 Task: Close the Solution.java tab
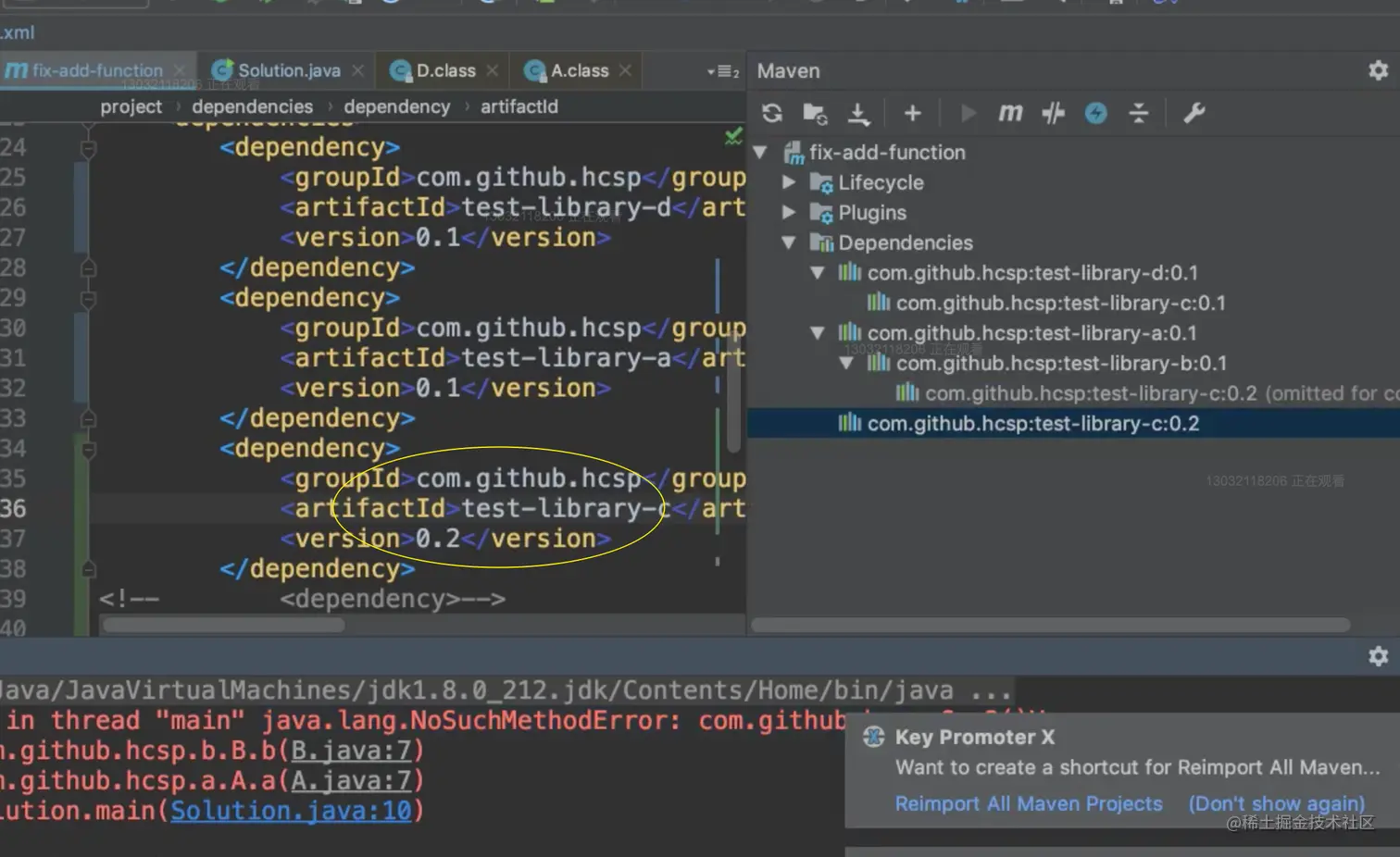point(358,70)
